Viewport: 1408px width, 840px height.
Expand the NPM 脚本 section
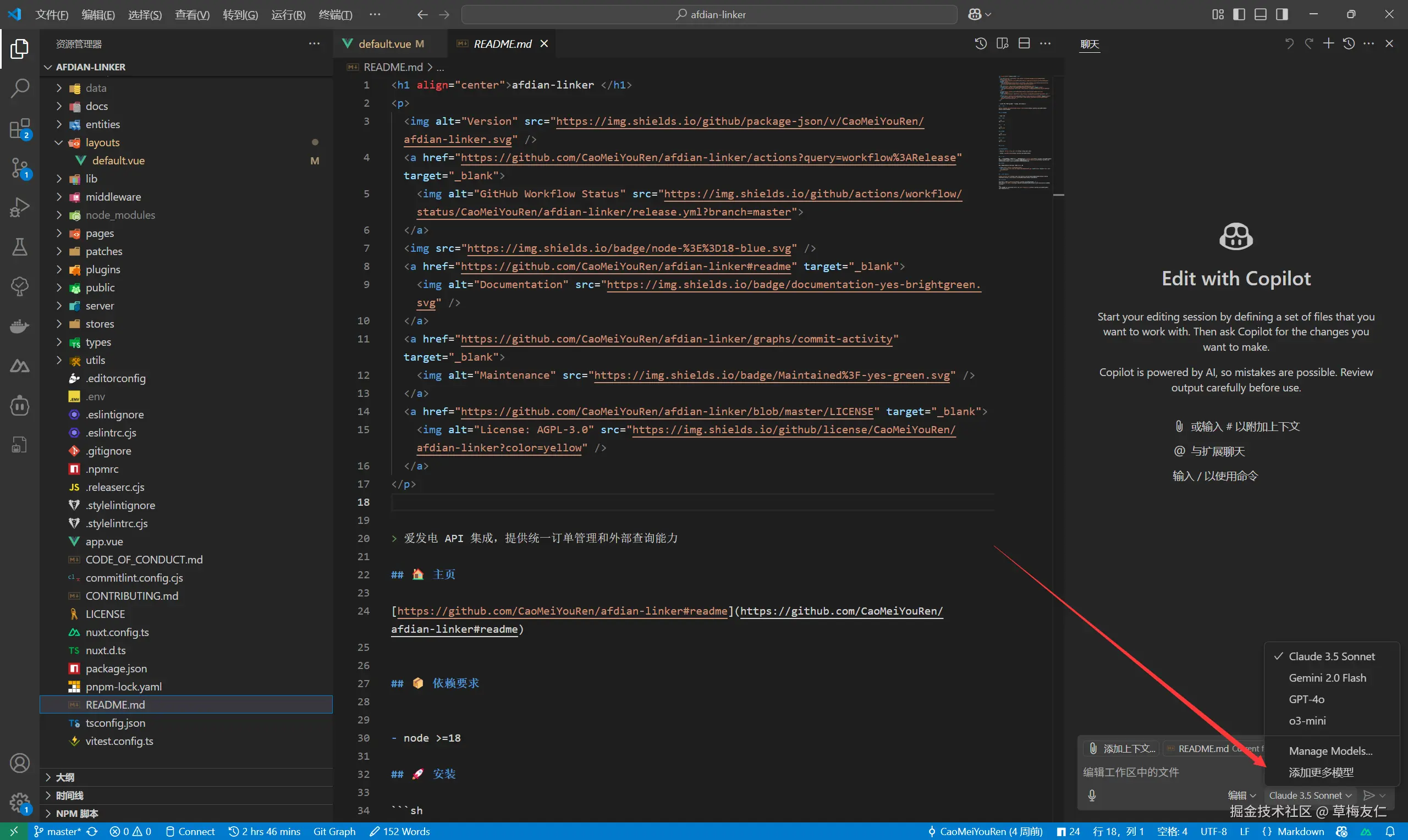pos(186,814)
